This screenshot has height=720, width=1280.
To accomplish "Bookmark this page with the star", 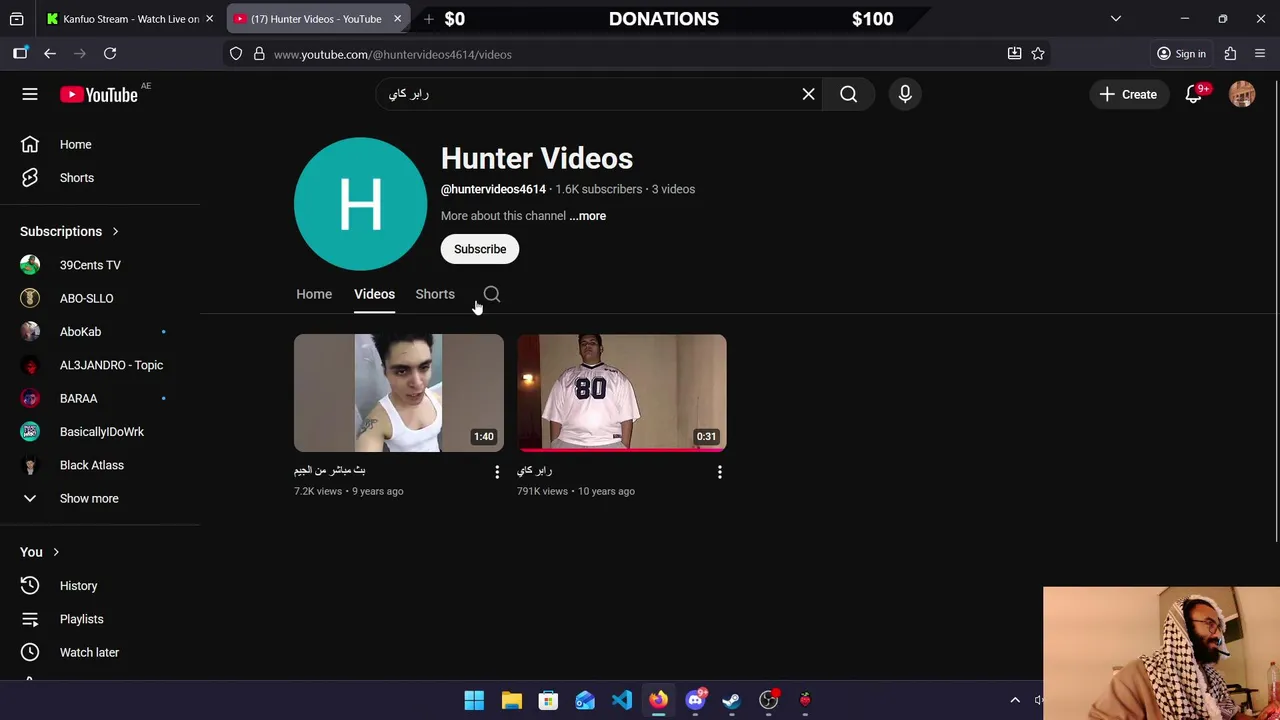I will 1038,54.
